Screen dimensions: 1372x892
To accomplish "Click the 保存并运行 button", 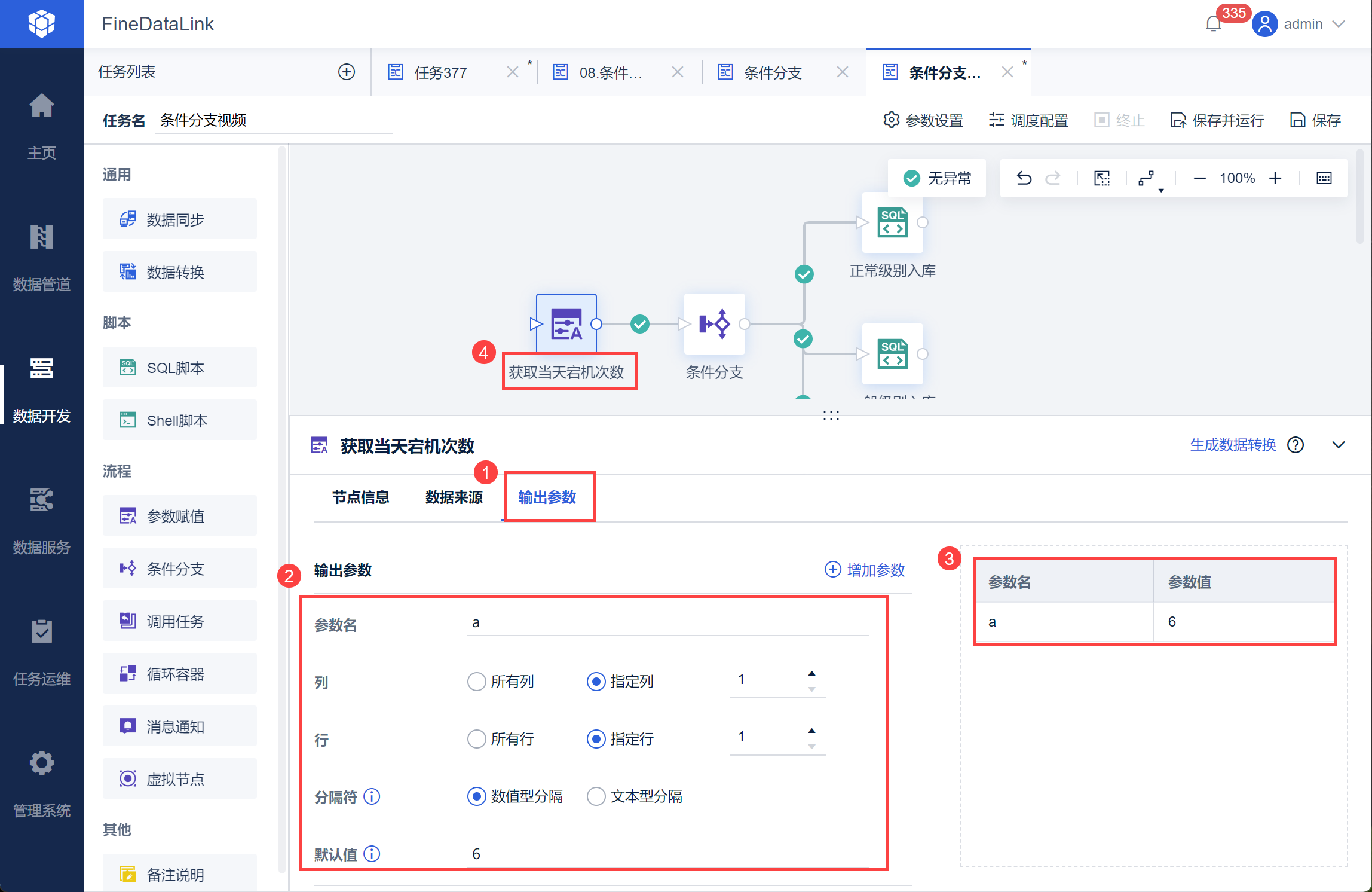I will [x=1217, y=120].
